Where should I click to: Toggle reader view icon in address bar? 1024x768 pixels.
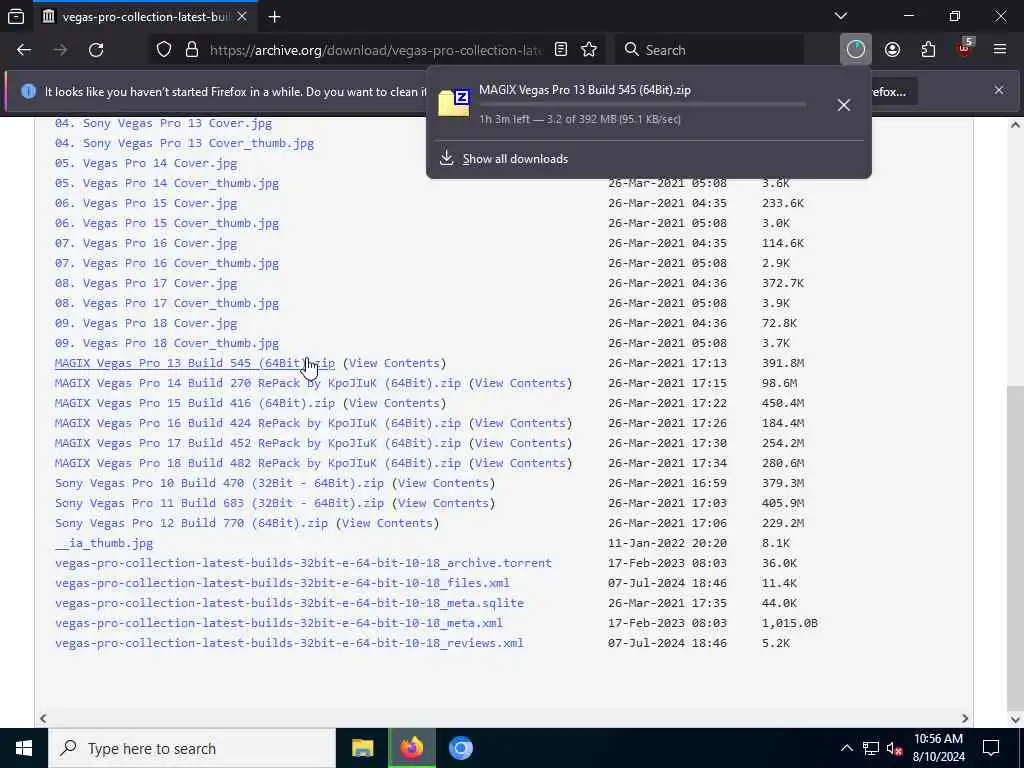(561, 50)
